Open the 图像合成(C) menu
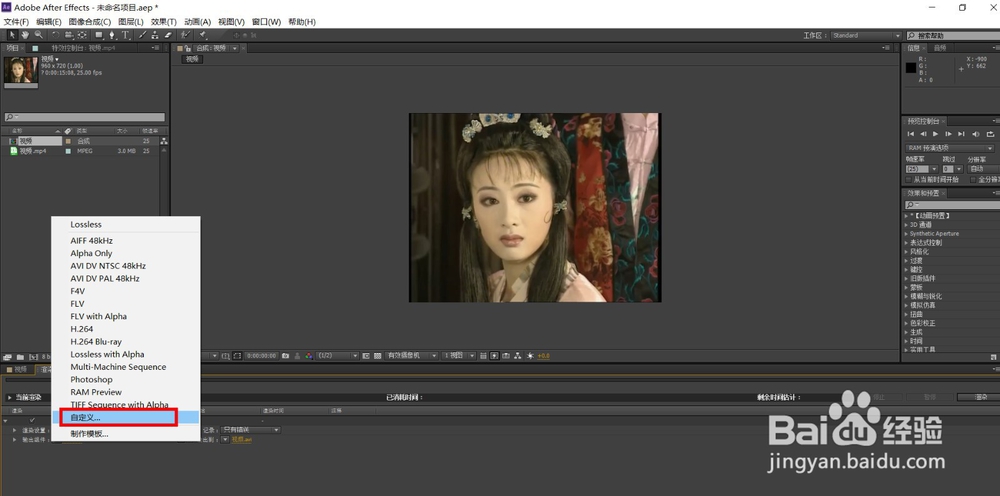The image size is (1000, 496). pos(89,22)
